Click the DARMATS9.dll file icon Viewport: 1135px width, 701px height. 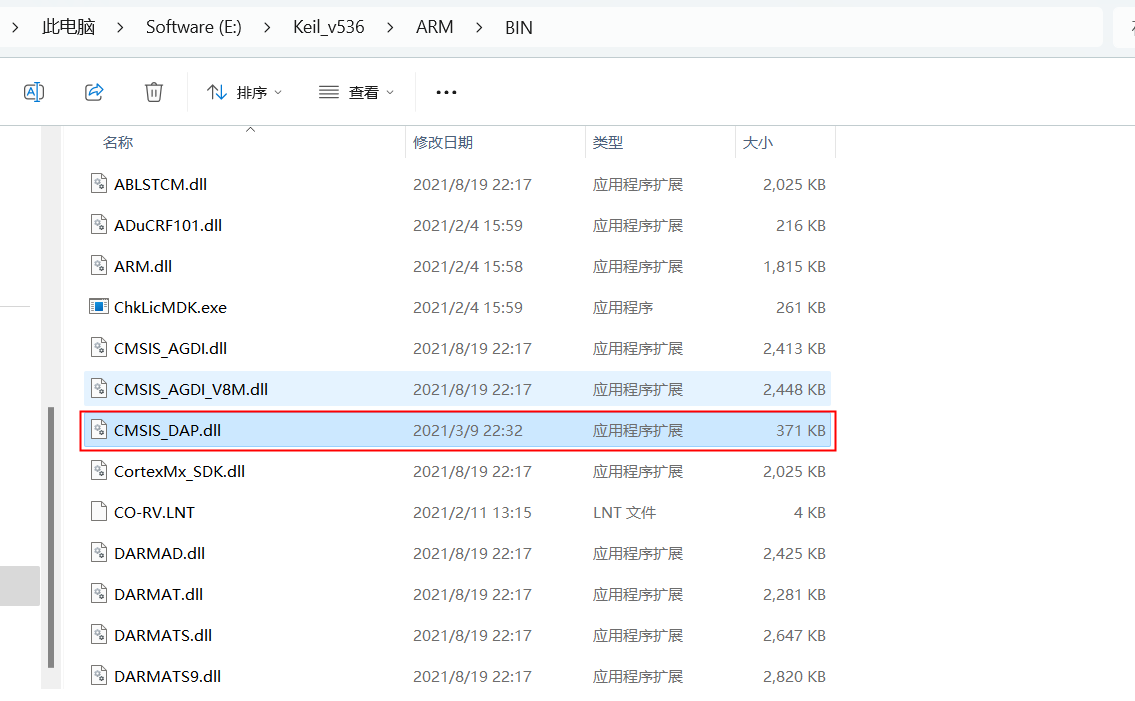[98, 676]
